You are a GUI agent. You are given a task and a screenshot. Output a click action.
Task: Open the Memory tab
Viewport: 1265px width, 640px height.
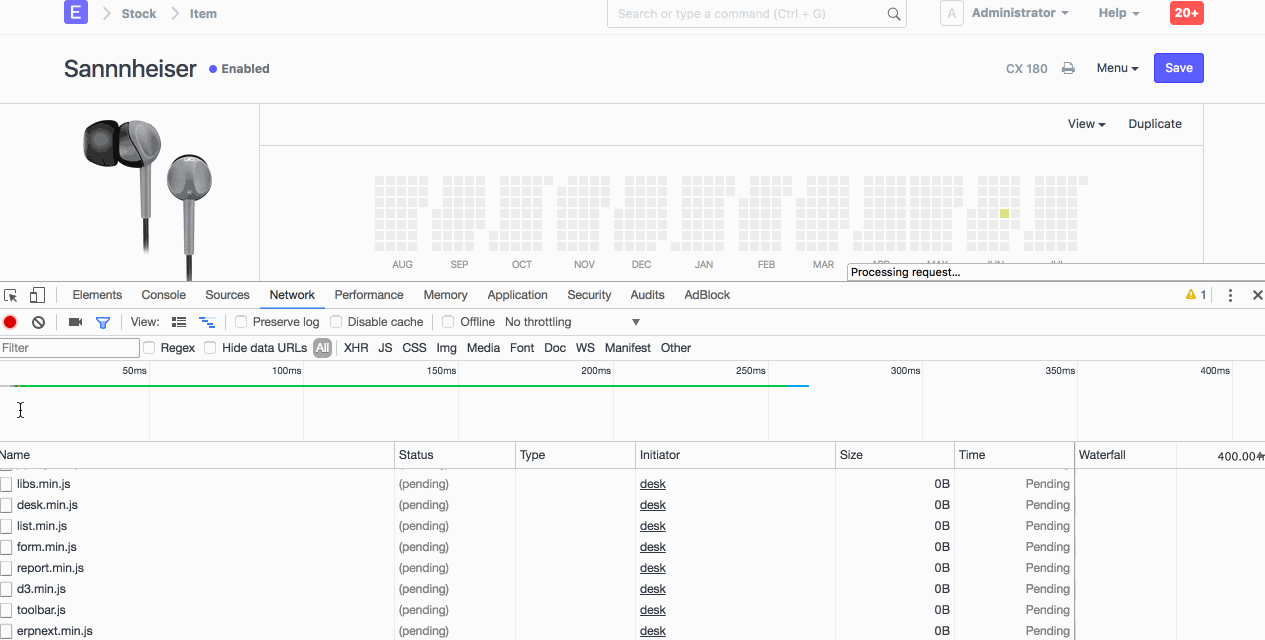pos(445,295)
